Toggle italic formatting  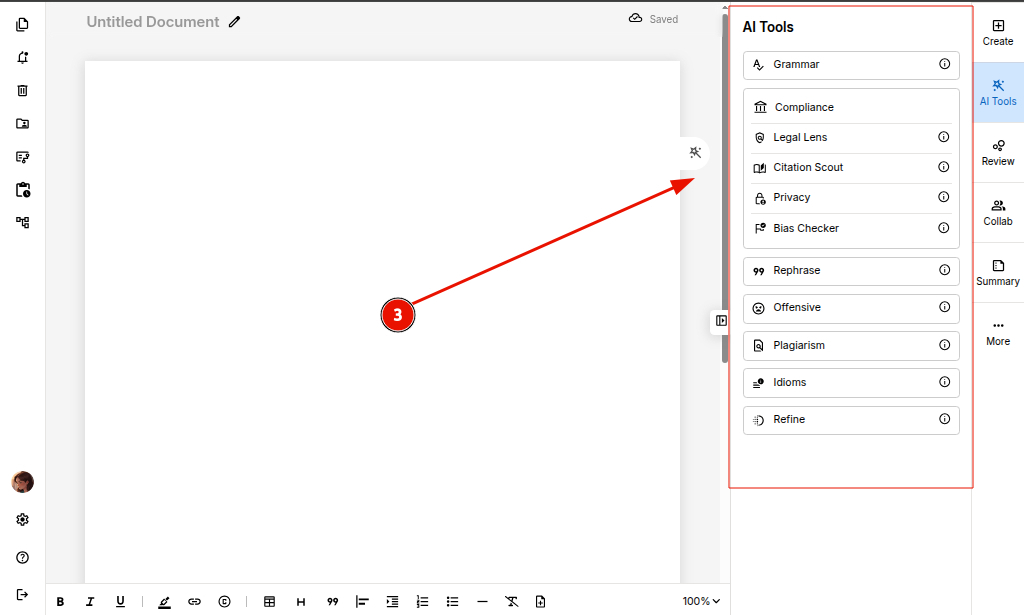point(90,601)
